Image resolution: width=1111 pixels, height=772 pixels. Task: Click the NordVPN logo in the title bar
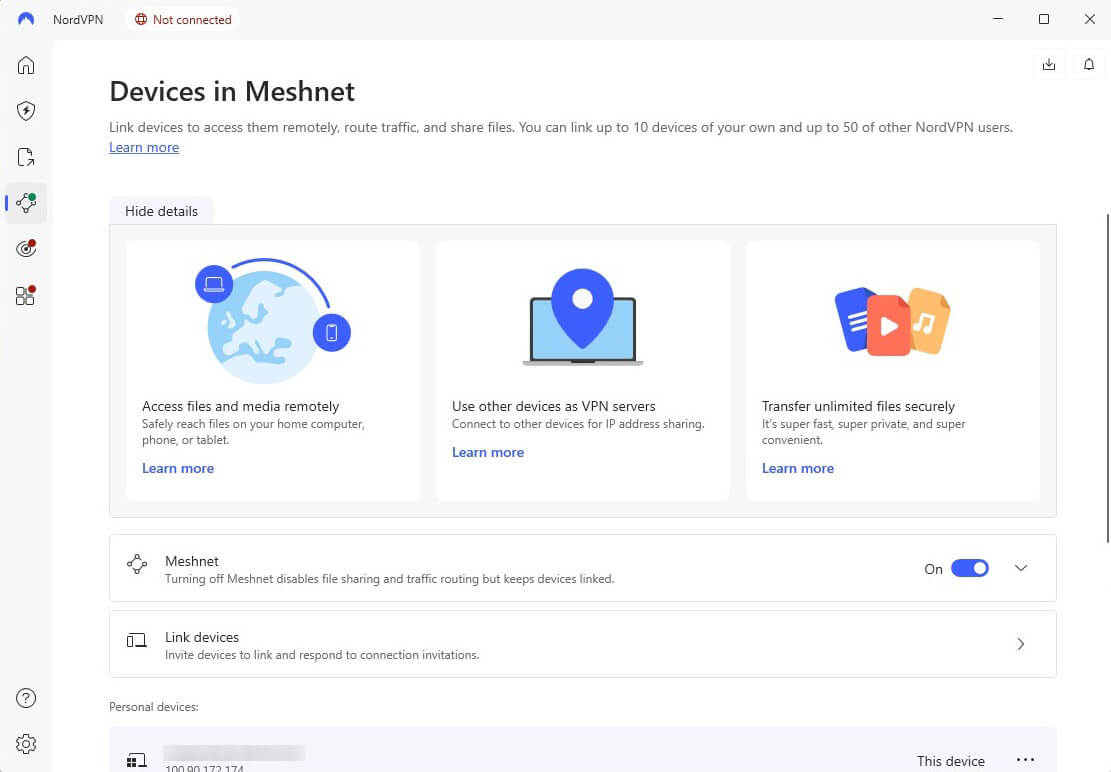(x=24, y=18)
